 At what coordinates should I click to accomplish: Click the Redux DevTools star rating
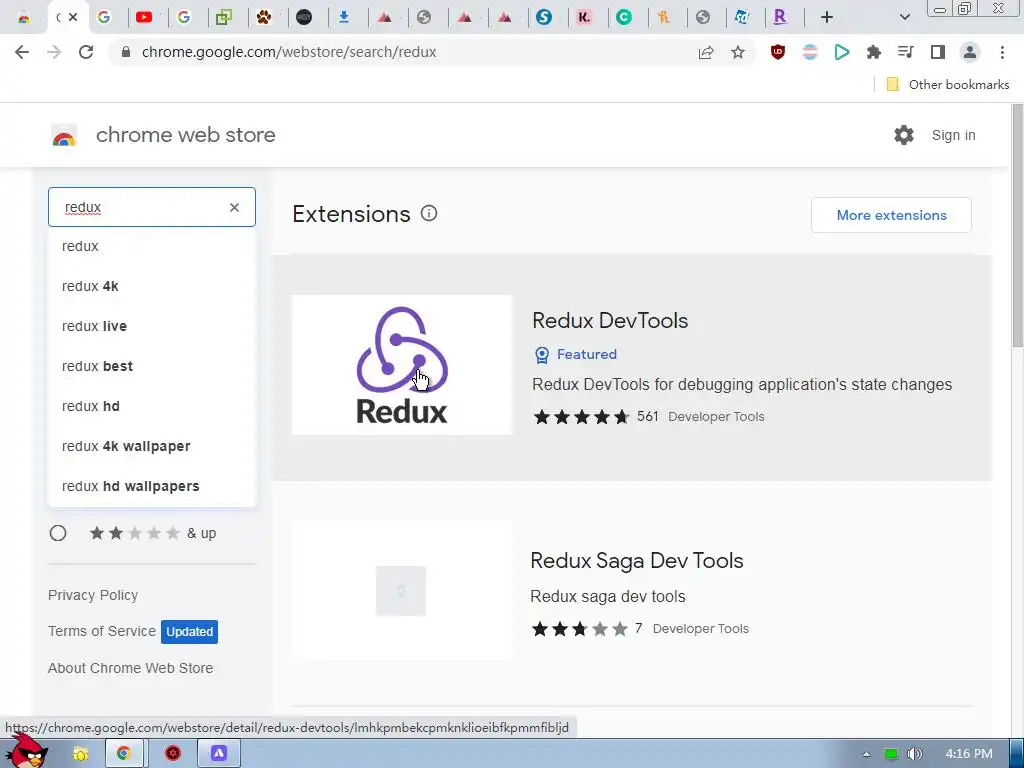point(581,417)
